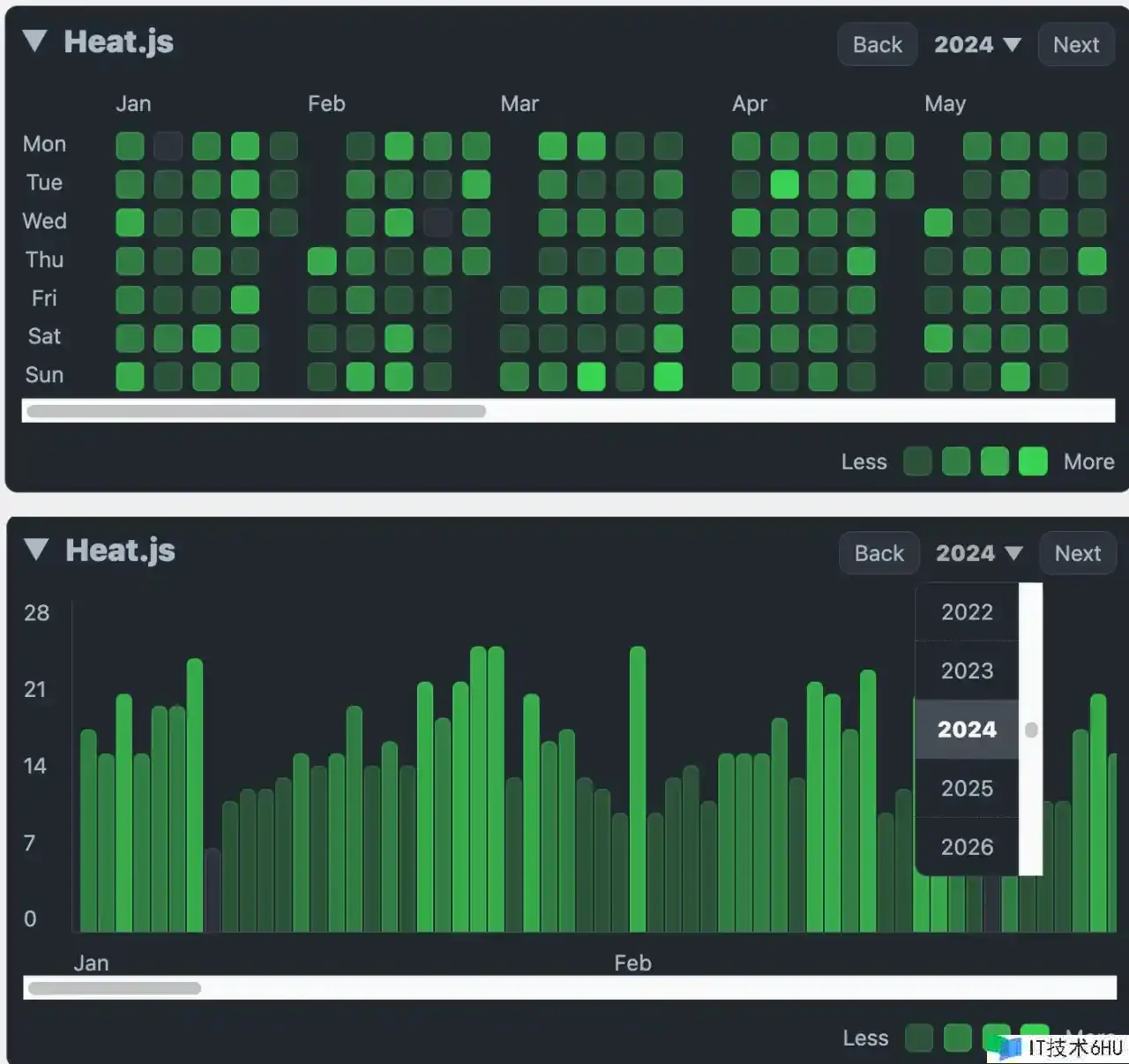Viewport: 1129px width, 1064px height.
Task: Click Next button in bottom chart panel
Action: (1078, 553)
